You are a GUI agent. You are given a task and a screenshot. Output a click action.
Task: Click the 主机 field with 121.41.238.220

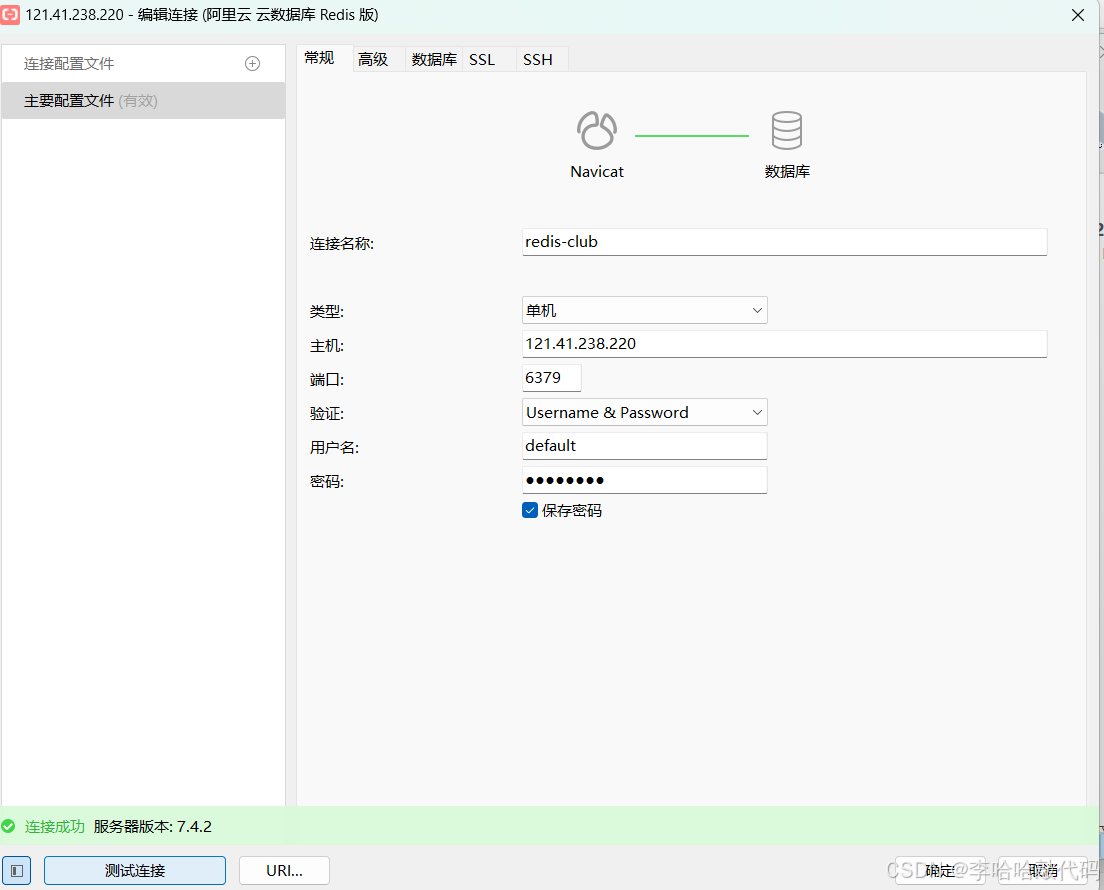(784, 344)
